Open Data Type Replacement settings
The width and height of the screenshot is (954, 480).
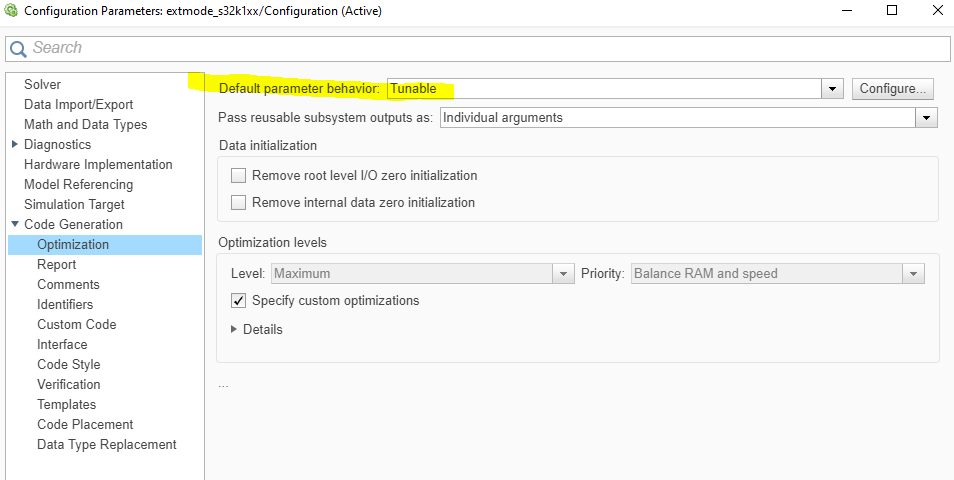tap(106, 444)
